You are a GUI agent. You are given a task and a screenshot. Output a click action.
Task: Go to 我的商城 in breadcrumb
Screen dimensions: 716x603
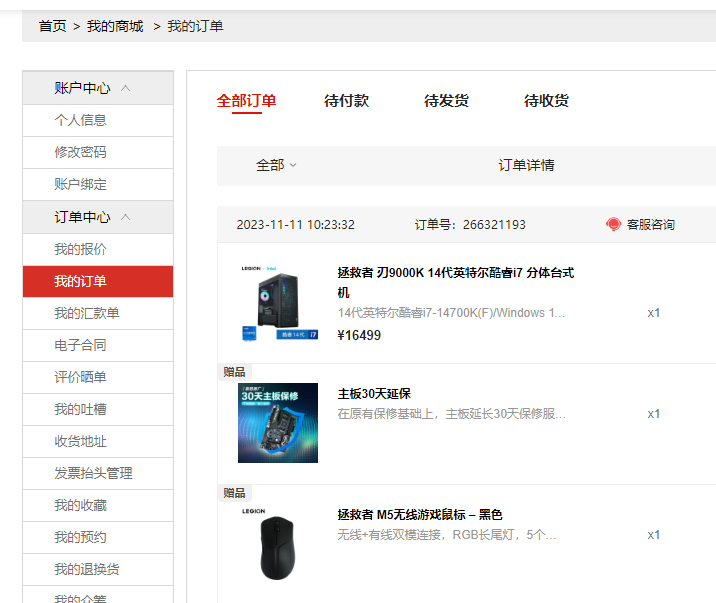pos(115,26)
